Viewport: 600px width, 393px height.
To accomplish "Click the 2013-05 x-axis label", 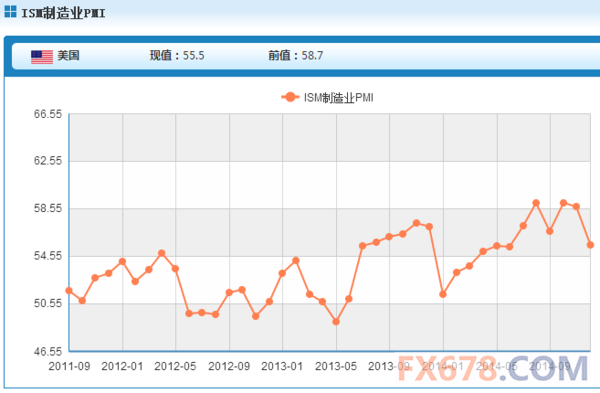I will (336, 366).
